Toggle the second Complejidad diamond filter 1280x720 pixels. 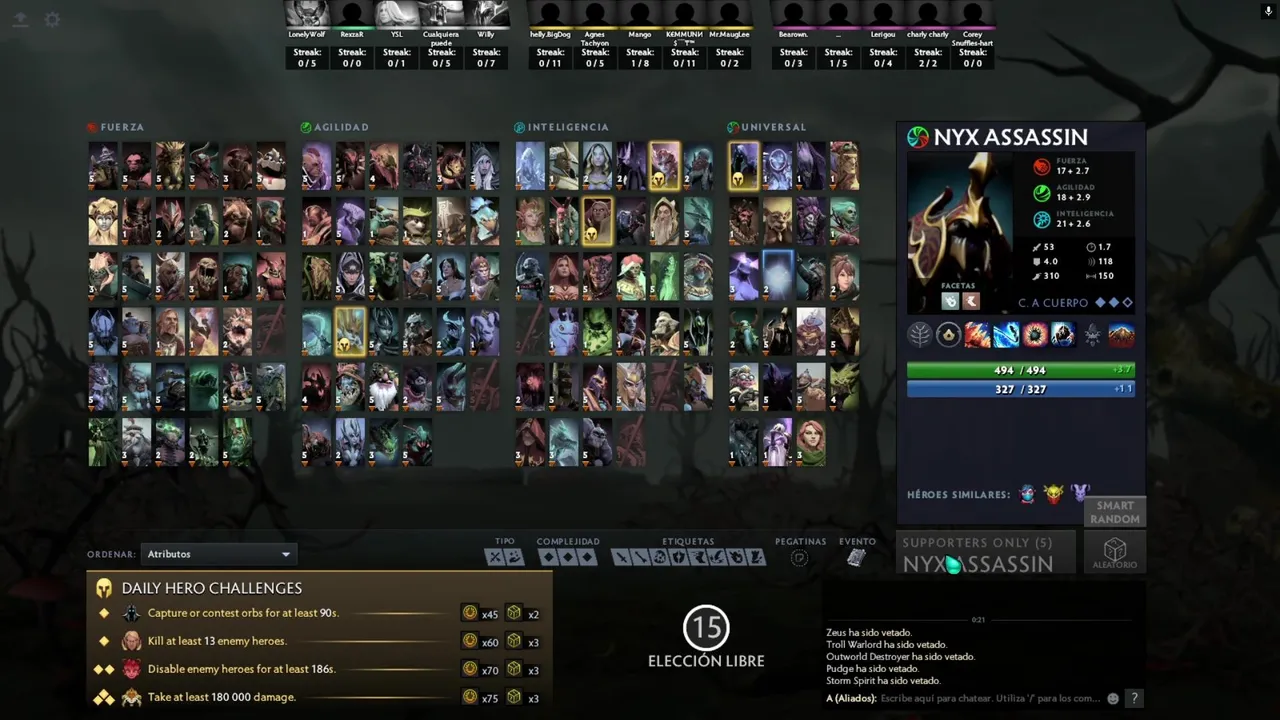click(x=568, y=558)
